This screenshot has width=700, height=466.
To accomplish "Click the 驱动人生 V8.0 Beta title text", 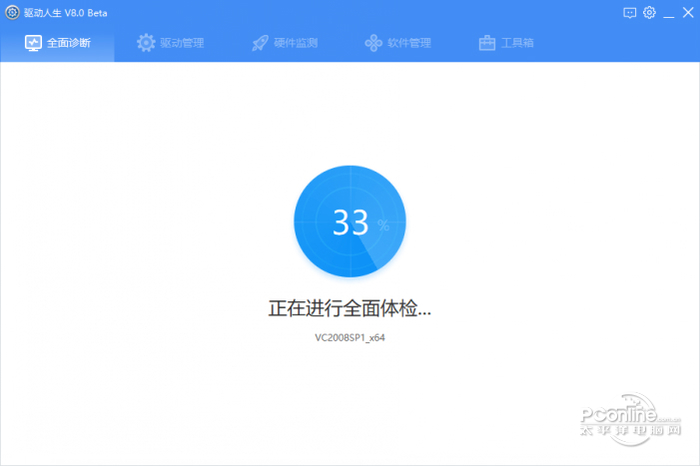I will tap(66, 13).
